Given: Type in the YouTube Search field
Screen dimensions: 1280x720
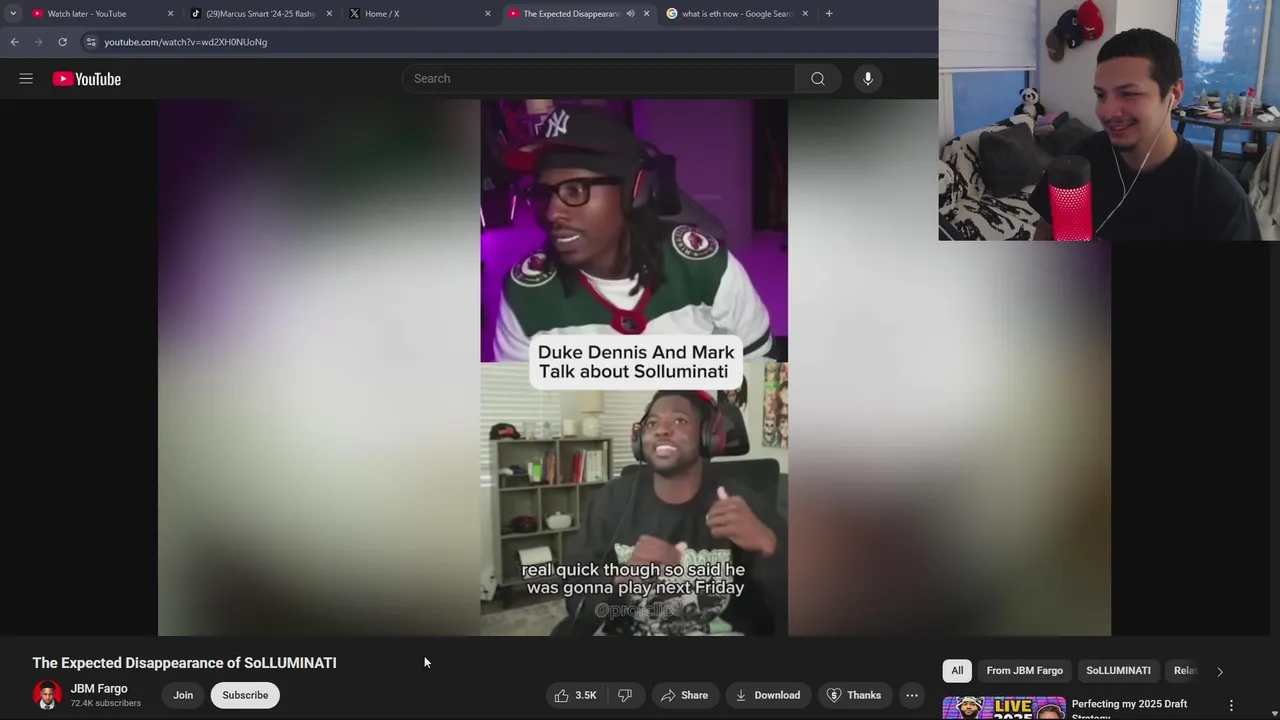Looking at the screenshot, I should 600,79.
